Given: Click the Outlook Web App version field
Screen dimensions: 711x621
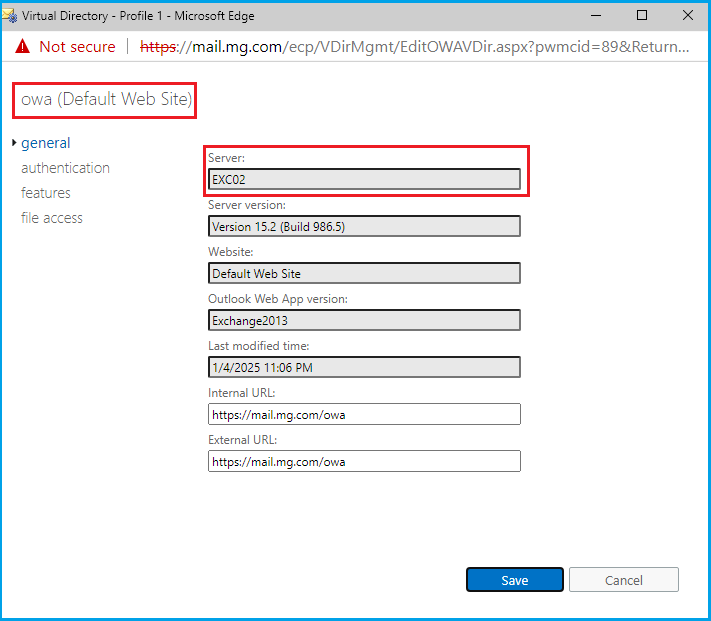Looking at the screenshot, I should click(x=364, y=320).
